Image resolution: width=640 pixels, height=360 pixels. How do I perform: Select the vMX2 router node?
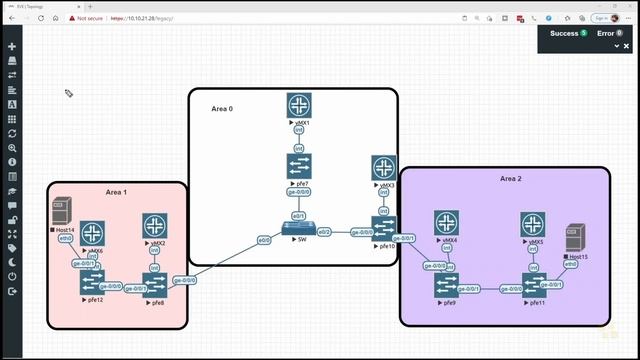coord(155,225)
